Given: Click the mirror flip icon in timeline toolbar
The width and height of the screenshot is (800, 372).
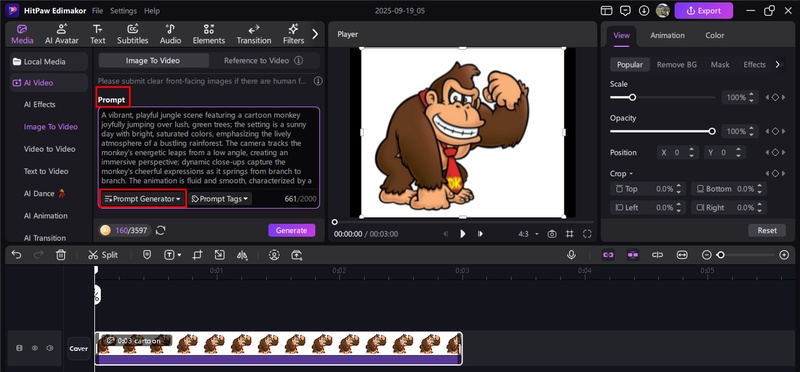Looking at the screenshot, I should [x=242, y=255].
